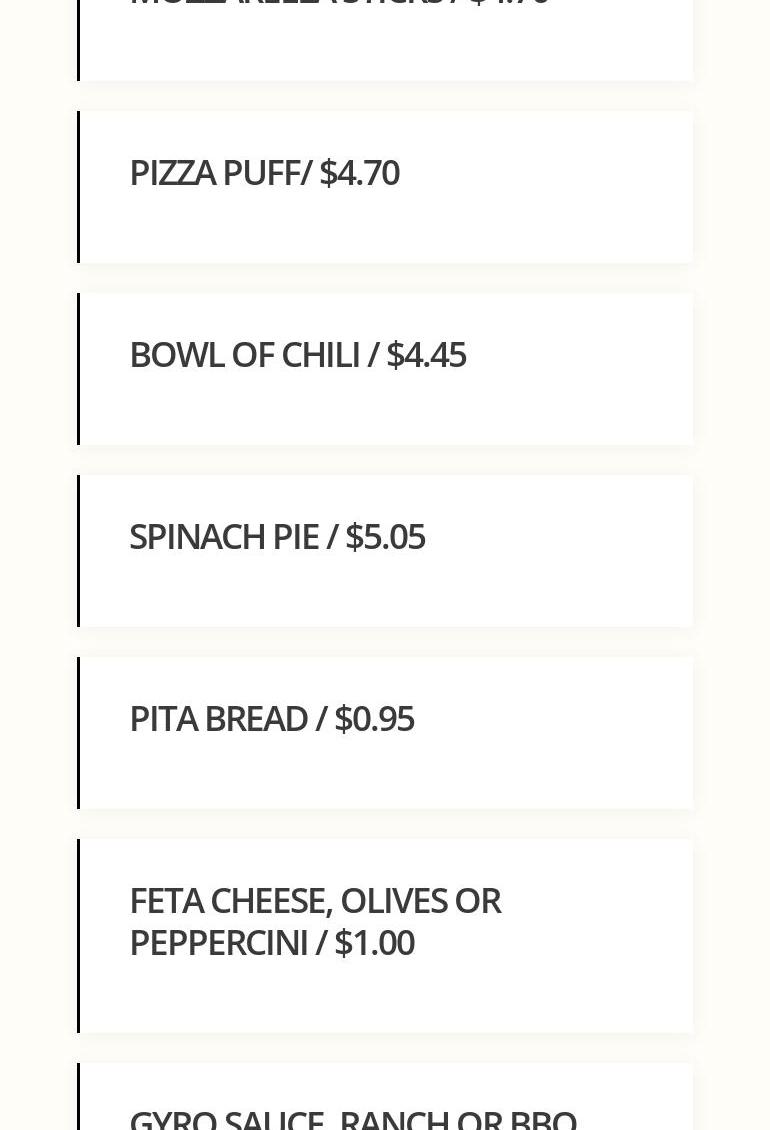Click the $0.95 Pita Bread price
Viewport: 770px width, 1130px height.
(374, 719)
